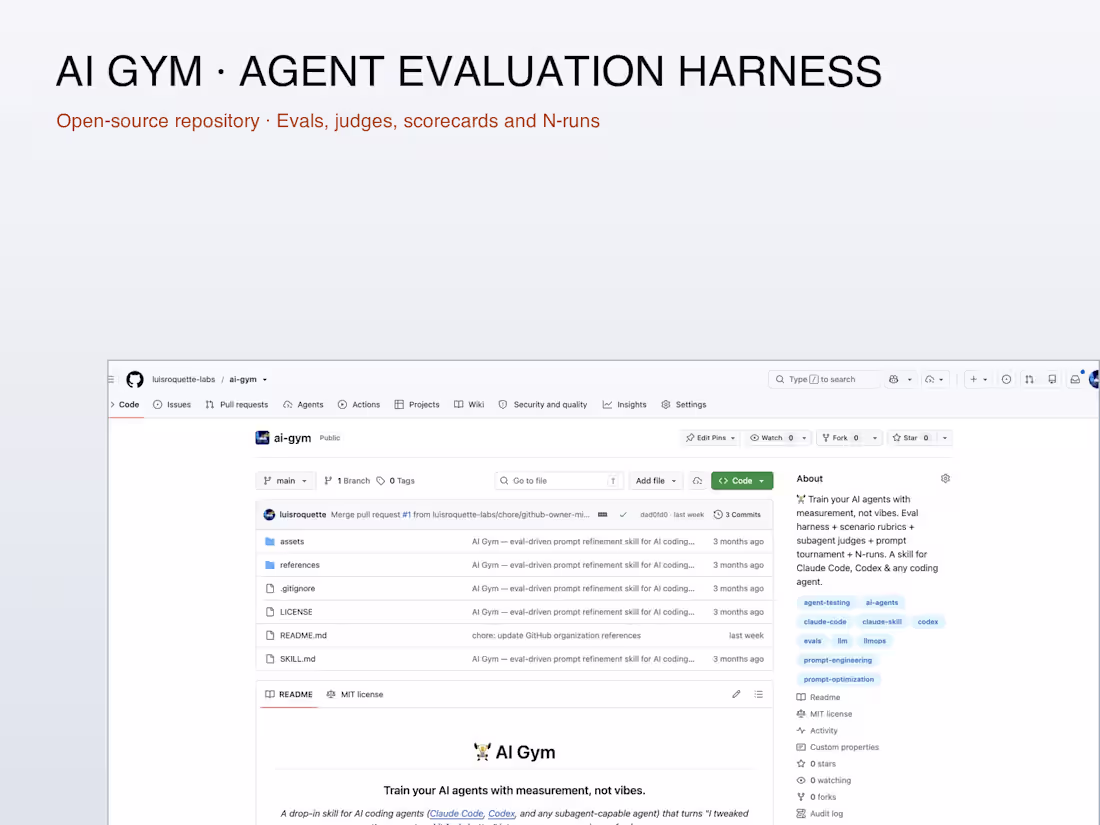Image resolution: width=1100 pixels, height=825 pixels.
Task: Open the 3 Commits history link
Action: (x=737, y=515)
